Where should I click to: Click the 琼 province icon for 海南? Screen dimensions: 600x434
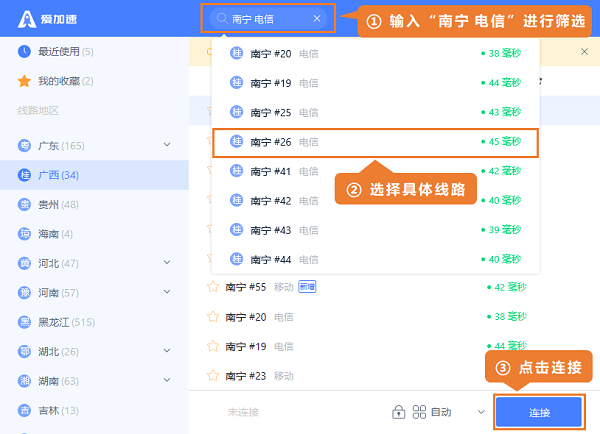(24, 234)
